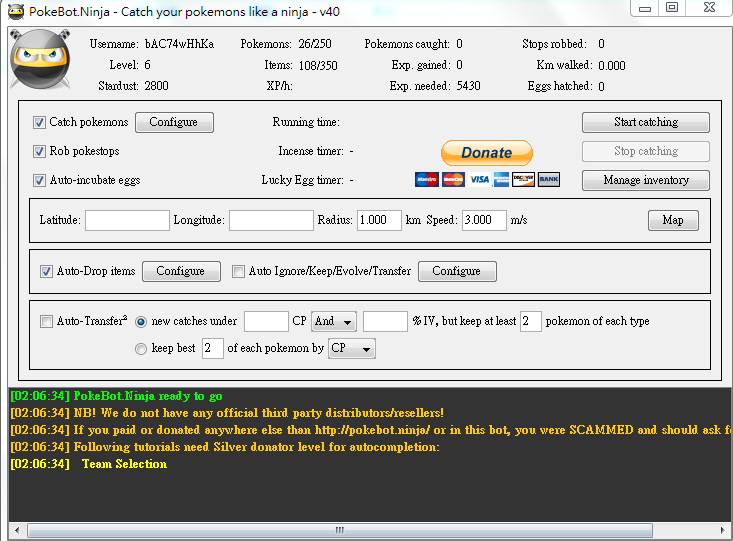Click the horizontal log scrollbar thumb
This screenshot has width=733, height=541.
tap(340, 531)
